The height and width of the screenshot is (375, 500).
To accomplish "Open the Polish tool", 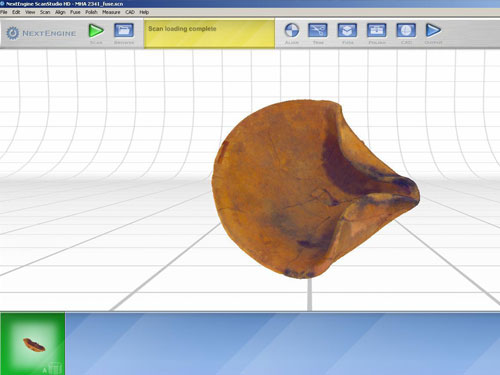I will click(377, 30).
